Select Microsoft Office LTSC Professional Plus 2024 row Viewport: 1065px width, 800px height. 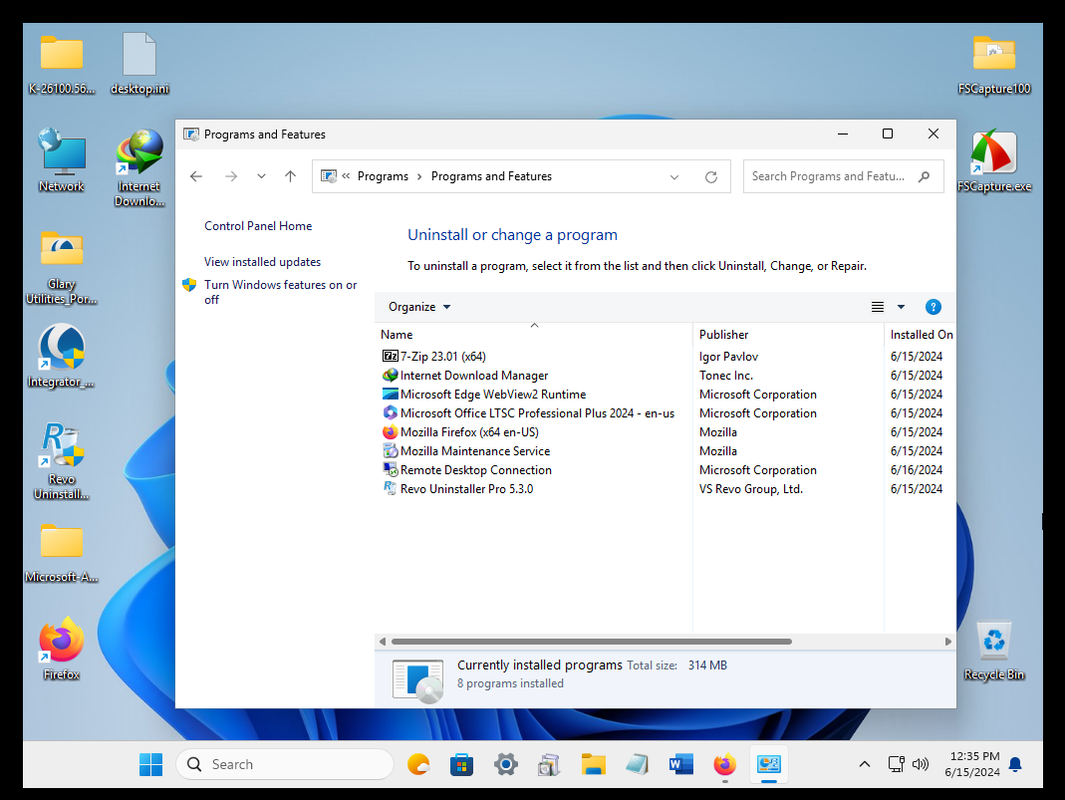tap(666, 413)
